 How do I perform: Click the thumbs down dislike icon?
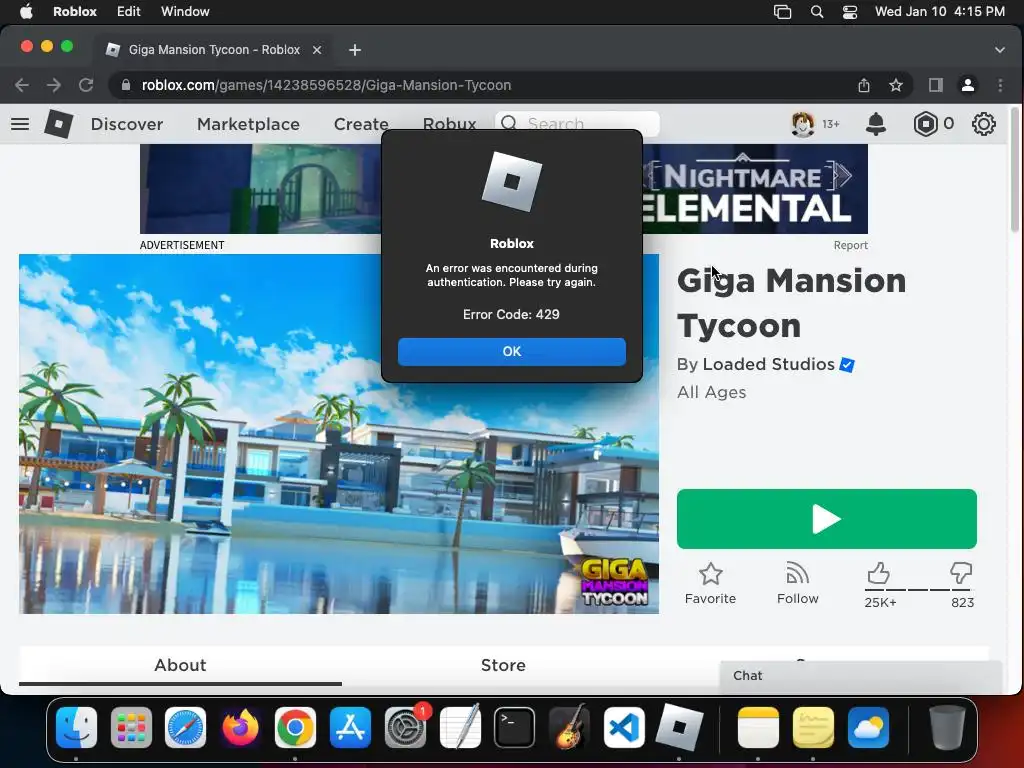961,573
